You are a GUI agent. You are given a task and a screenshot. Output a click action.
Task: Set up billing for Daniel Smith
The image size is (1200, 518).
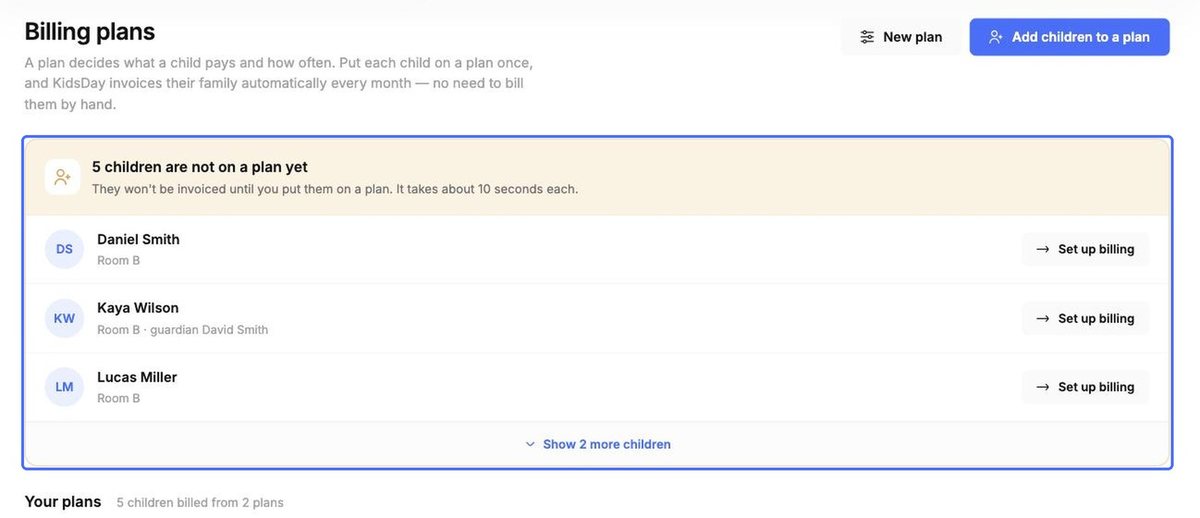coord(1085,249)
